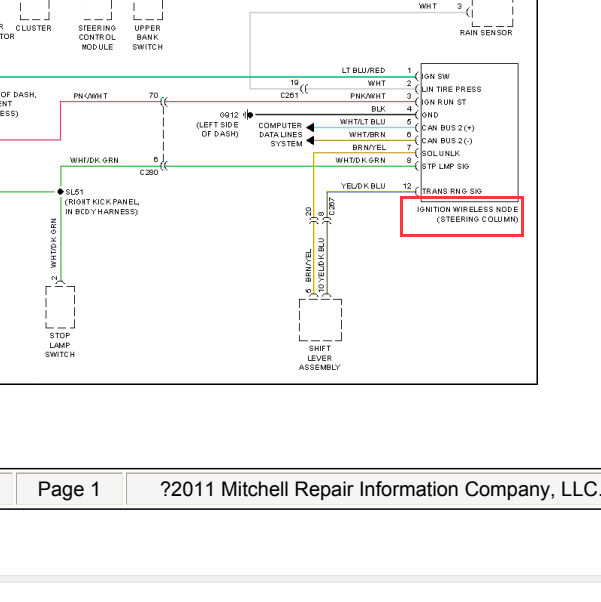Click the arrowhead on the WHT/LT BLU line
Image resolution: width=601 pixels, height=602 pixels.
[310, 127]
